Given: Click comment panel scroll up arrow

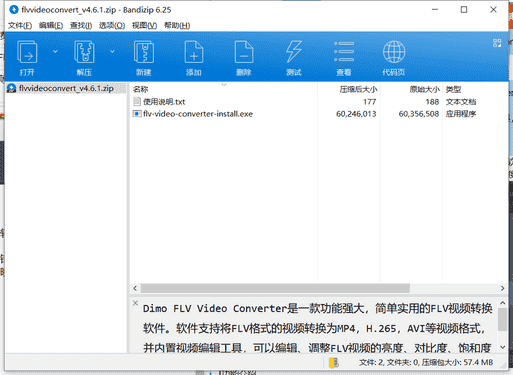Looking at the screenshot, I should click(502, 303).
